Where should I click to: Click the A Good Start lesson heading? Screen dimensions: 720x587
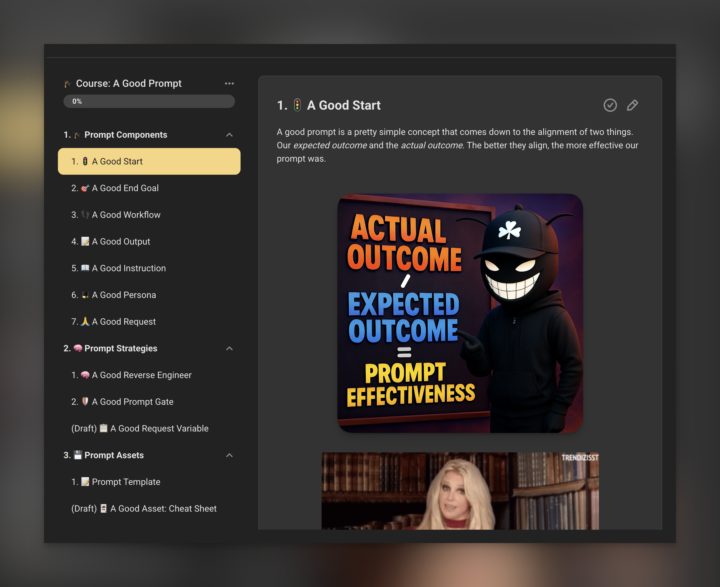343,106
